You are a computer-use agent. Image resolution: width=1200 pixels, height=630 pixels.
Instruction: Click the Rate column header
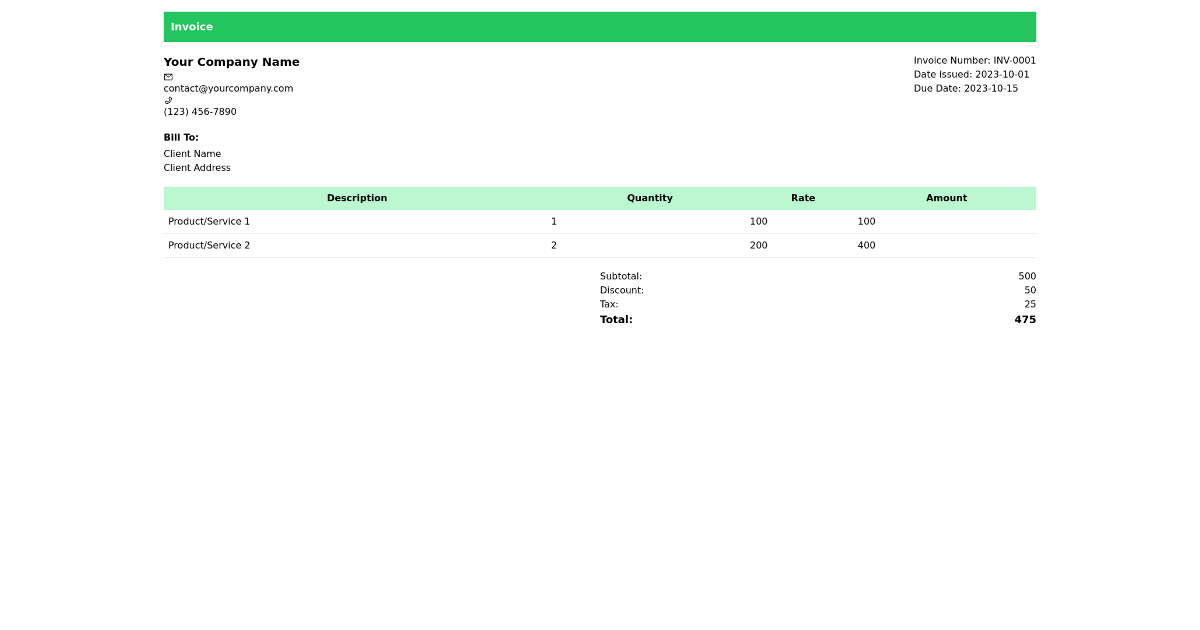point(803,197)
